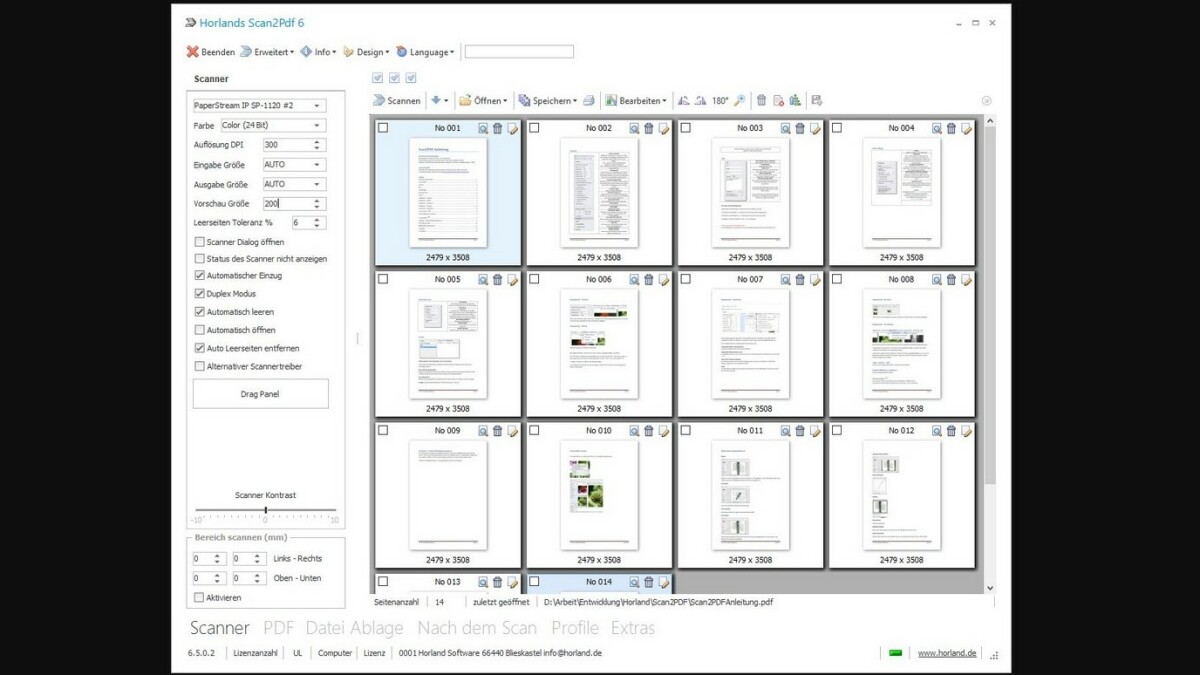Click the Drag Panel button
This screenshot has height=675, width=1200.
pyautogui.click(x=260, y=394)
